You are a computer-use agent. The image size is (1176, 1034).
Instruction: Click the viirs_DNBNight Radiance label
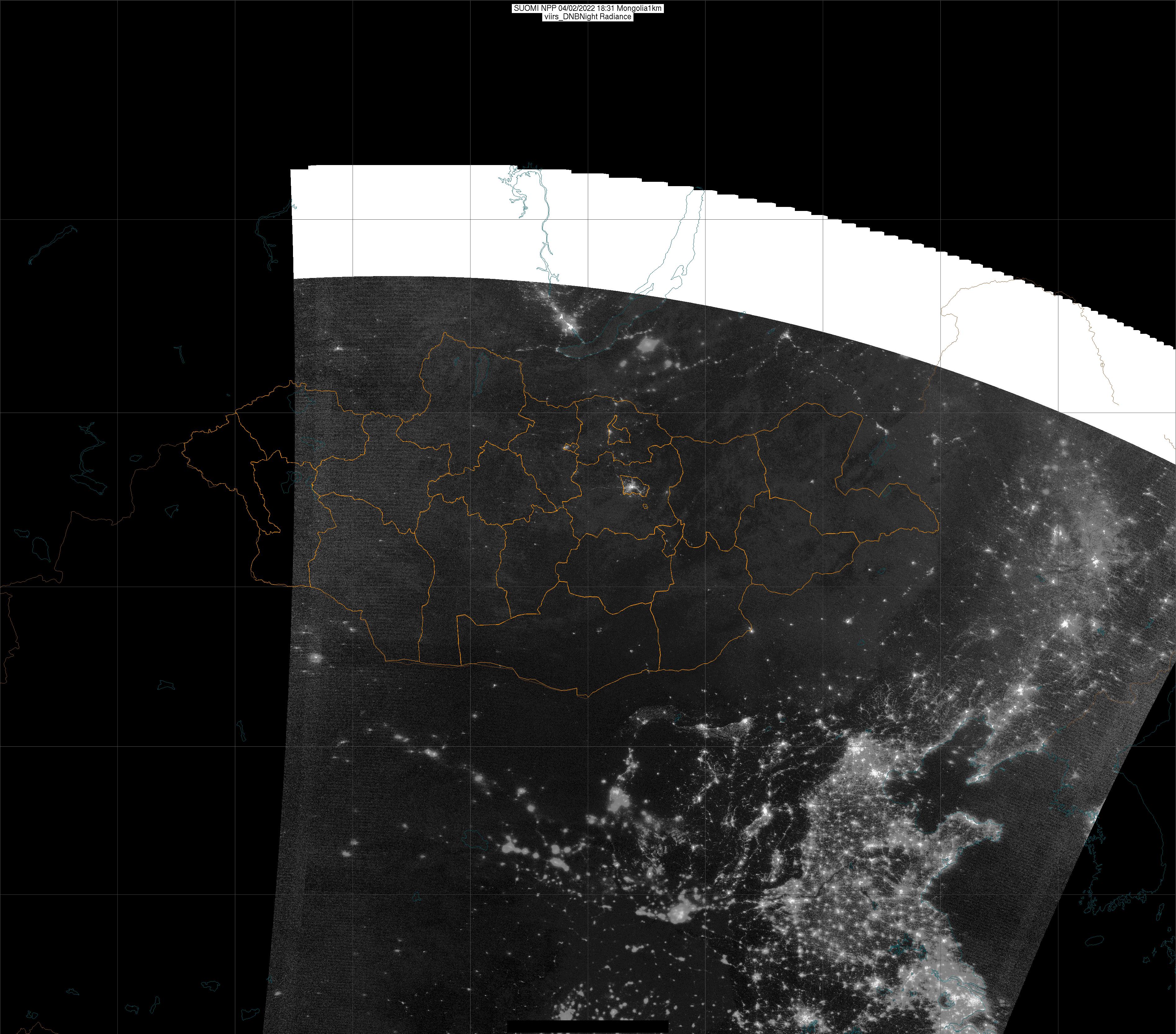point(588,17)
